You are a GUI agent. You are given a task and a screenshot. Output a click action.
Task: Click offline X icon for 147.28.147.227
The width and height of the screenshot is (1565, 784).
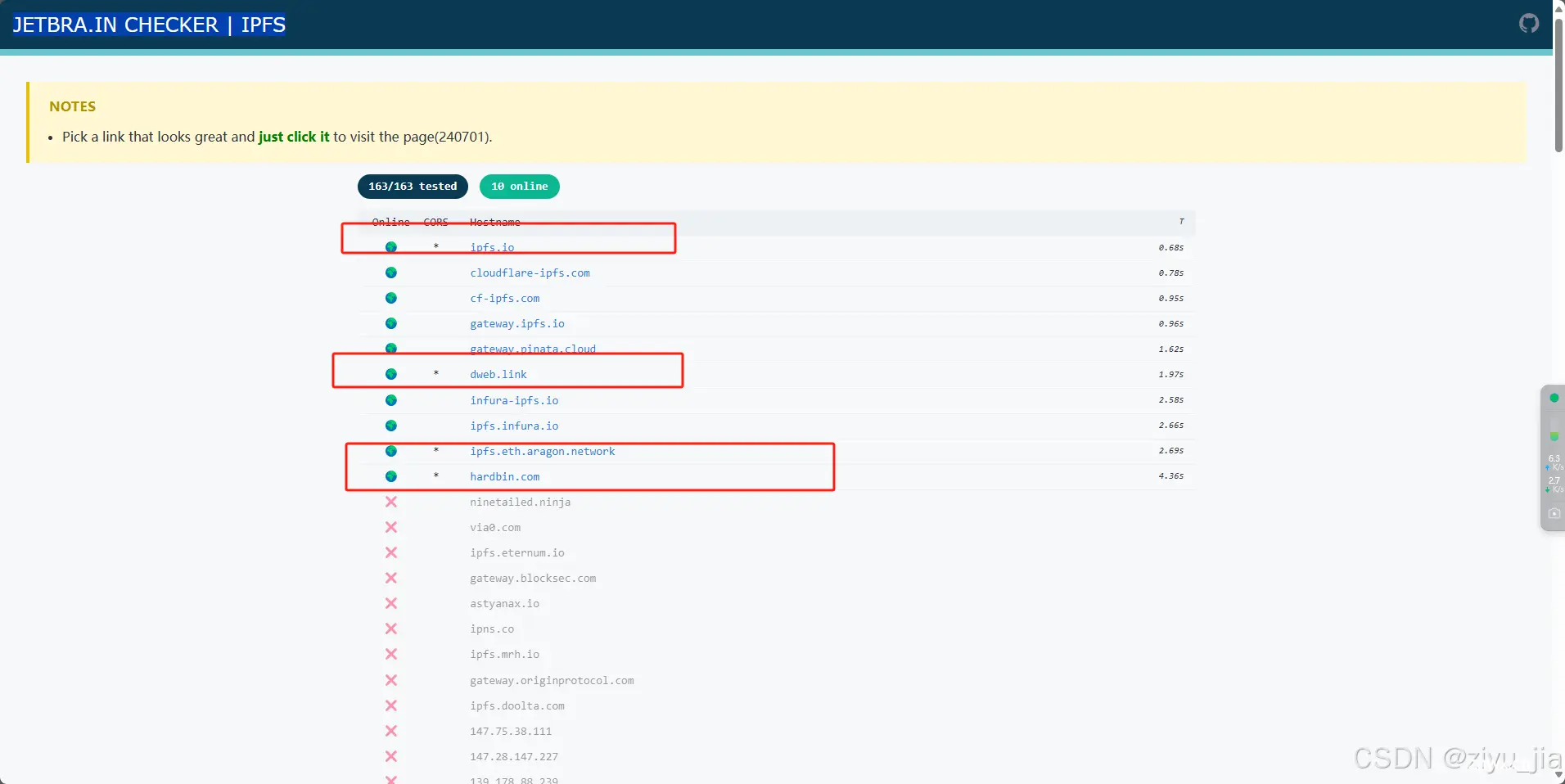pyautogui.click(x=391, y=756)
